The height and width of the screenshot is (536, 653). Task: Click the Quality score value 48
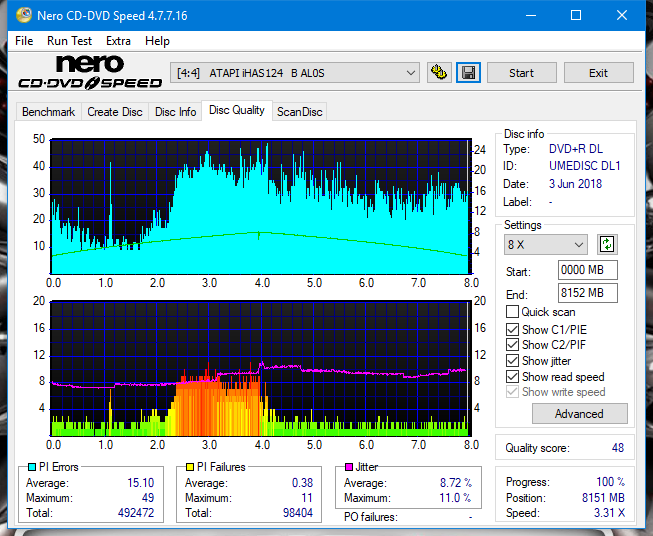pos(618,448)
